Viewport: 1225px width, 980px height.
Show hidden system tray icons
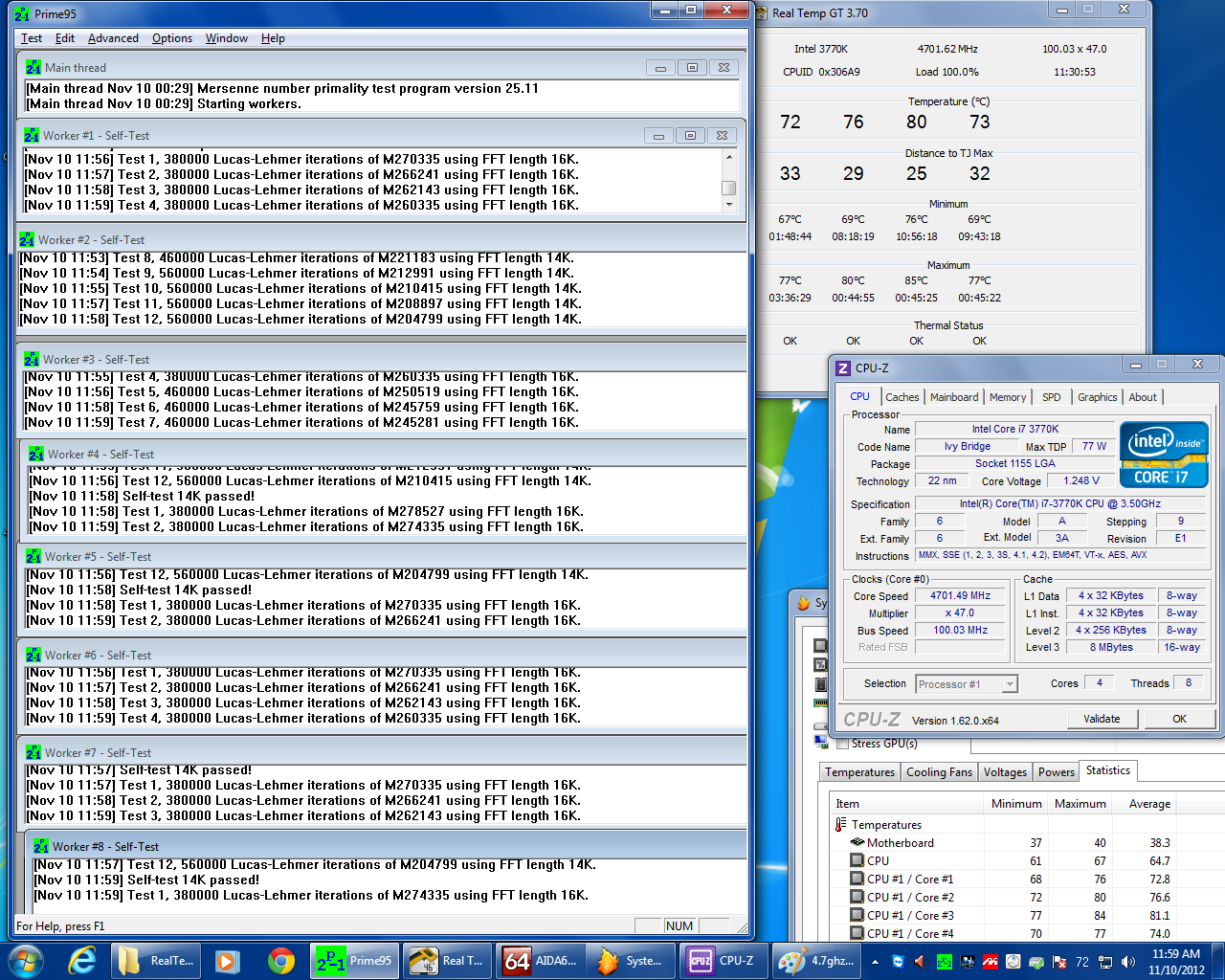[x=876, y=962]
